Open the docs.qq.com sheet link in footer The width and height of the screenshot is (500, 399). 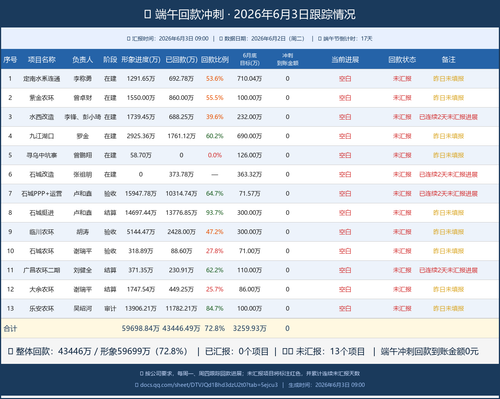point(208,385)
